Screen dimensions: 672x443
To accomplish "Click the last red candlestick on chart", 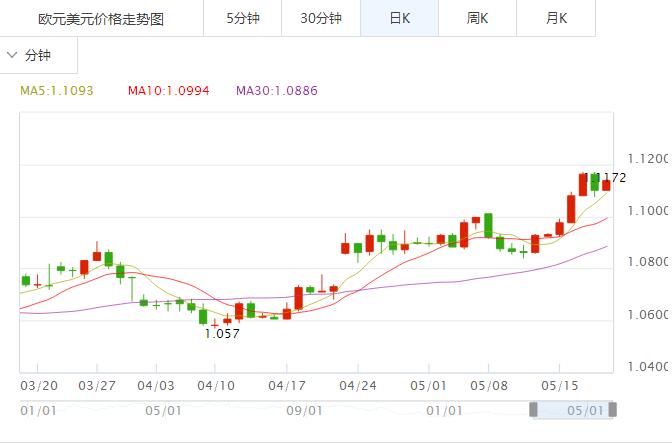I will pos(606,185).
